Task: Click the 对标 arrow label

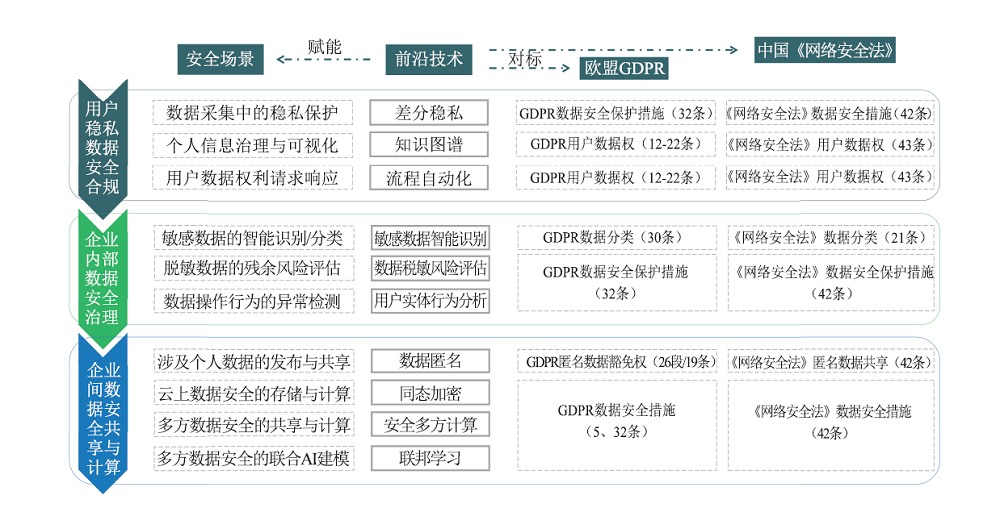Action: tap(525, 59)
